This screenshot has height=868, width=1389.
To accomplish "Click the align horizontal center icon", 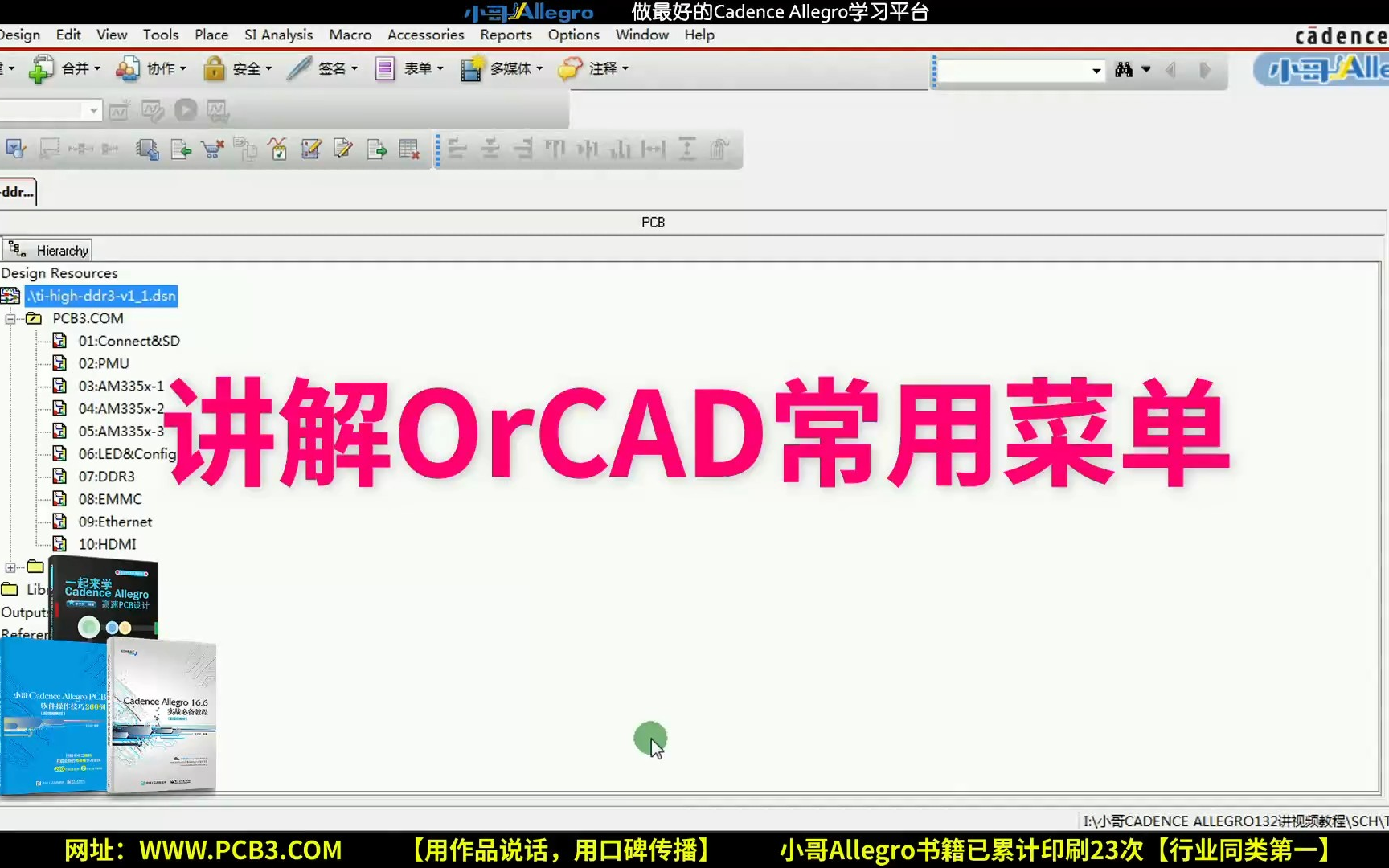I will (490, 149).
